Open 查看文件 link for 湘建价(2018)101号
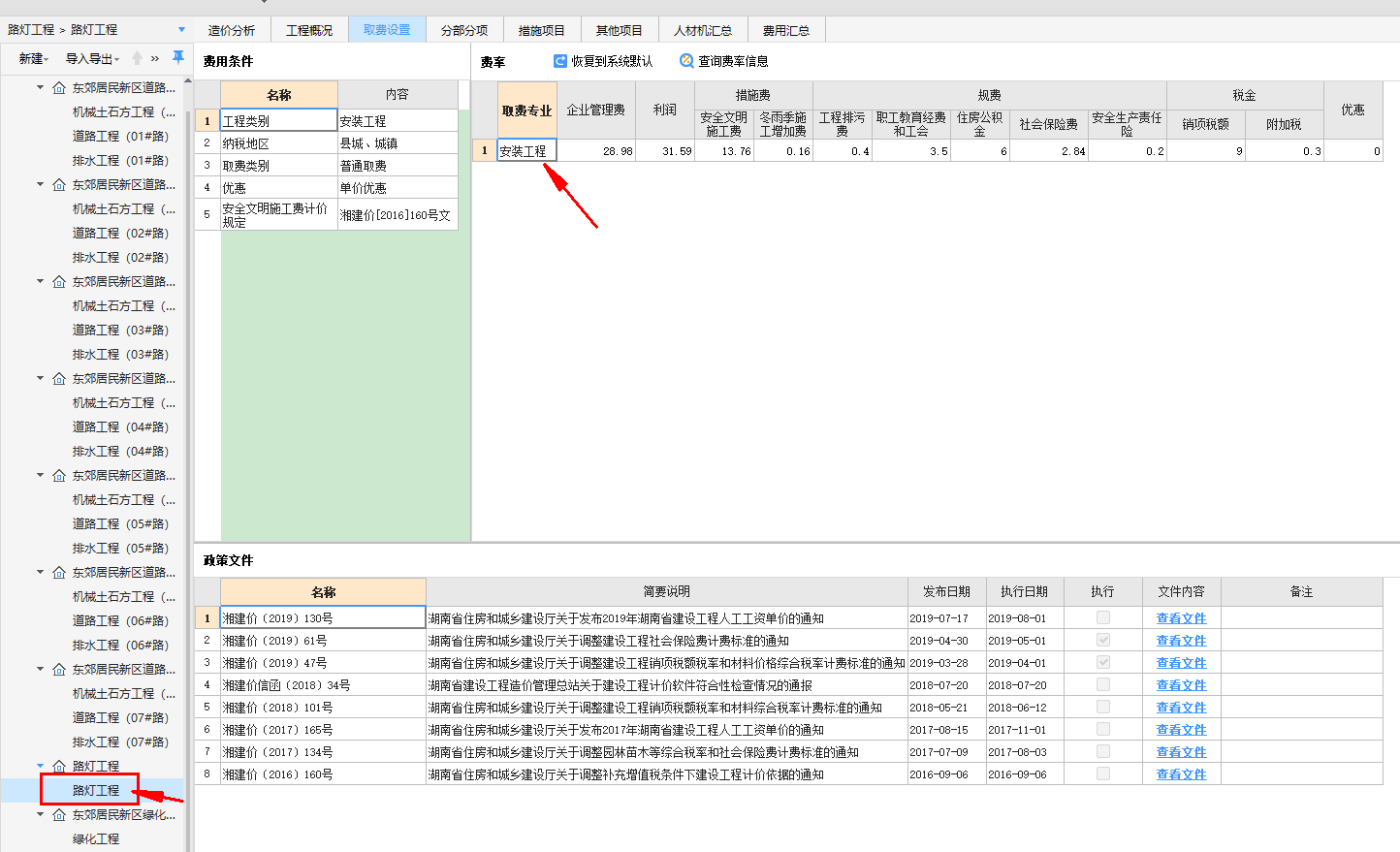This screenshot has height=852, width=1400. pyautogui.click(x=1181, y=708)
